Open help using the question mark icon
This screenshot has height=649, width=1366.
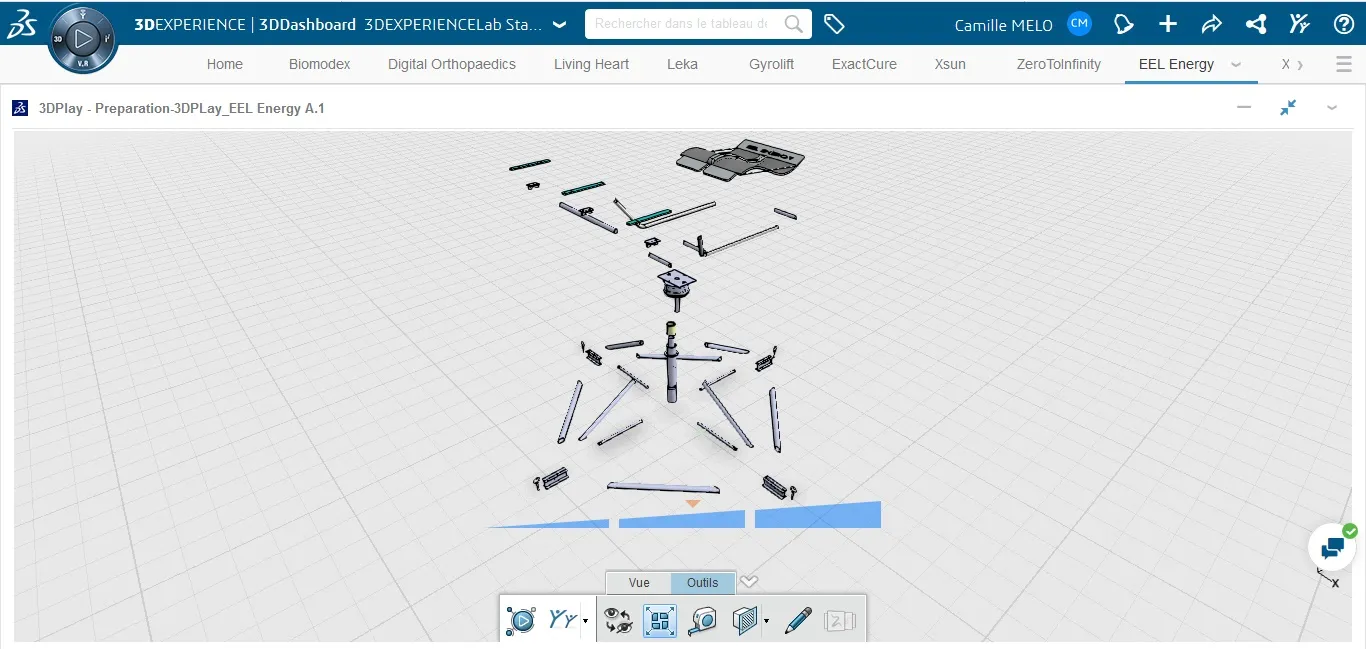pyautogui.click(x=1344, y=23)
